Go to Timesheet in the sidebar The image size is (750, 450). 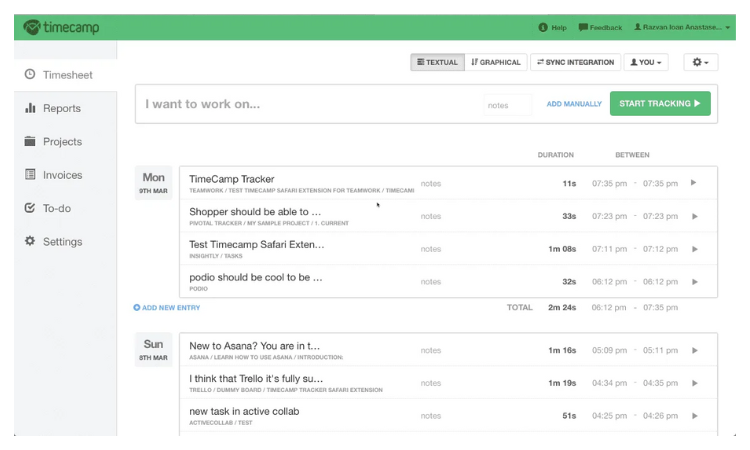[x=66, y=75]
